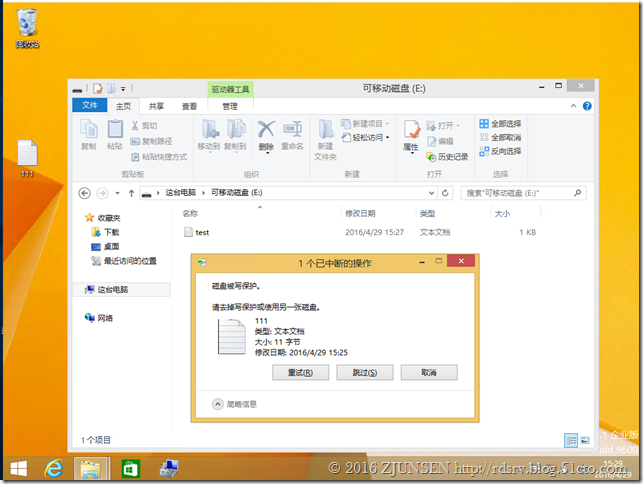Click the Skip (跳过) button
Screen dimensions: 643x484
[365, 372]
